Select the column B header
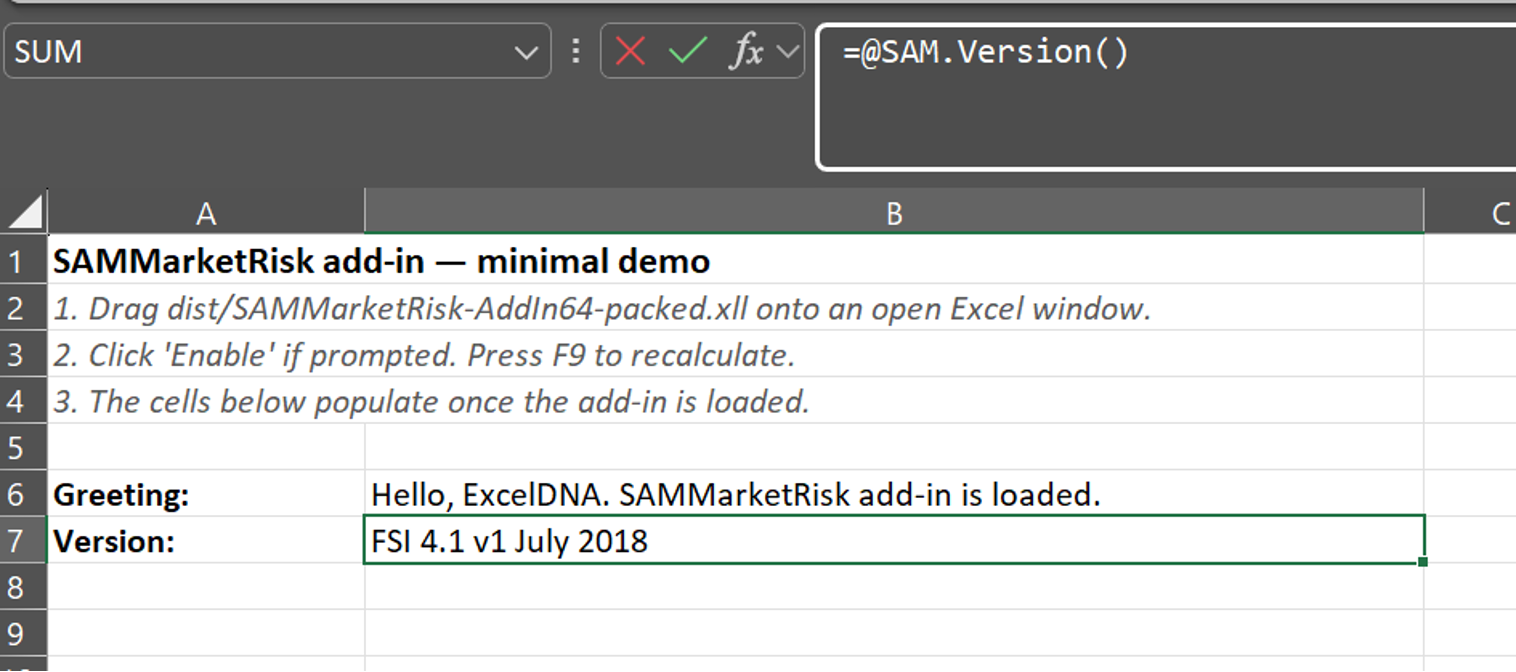The width and height of the screenshot is (1516, 672). pos(894,212)
